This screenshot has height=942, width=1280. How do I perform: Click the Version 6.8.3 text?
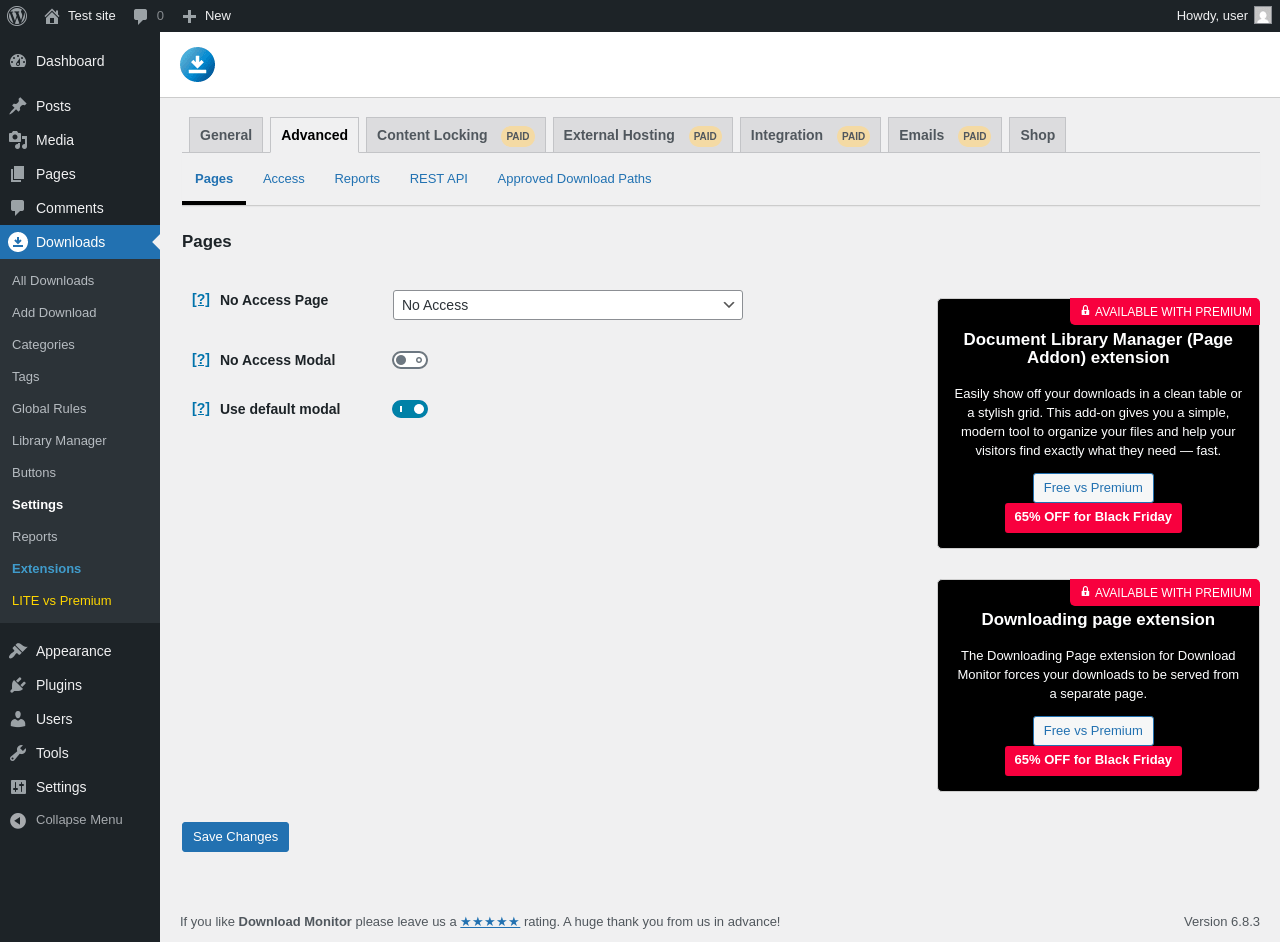[1222, 922]
